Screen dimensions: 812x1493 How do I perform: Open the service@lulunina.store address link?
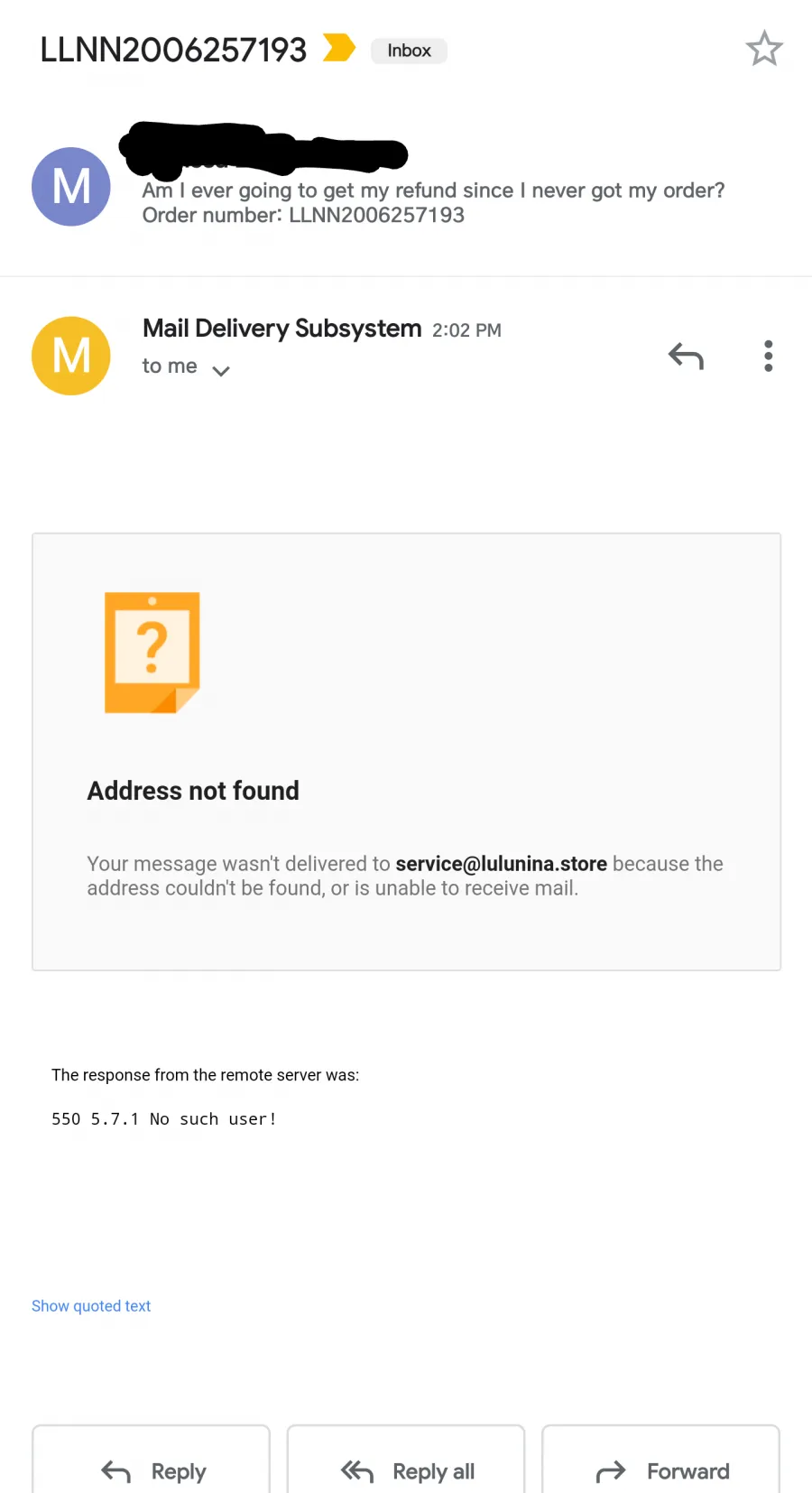tap(501, 864)
